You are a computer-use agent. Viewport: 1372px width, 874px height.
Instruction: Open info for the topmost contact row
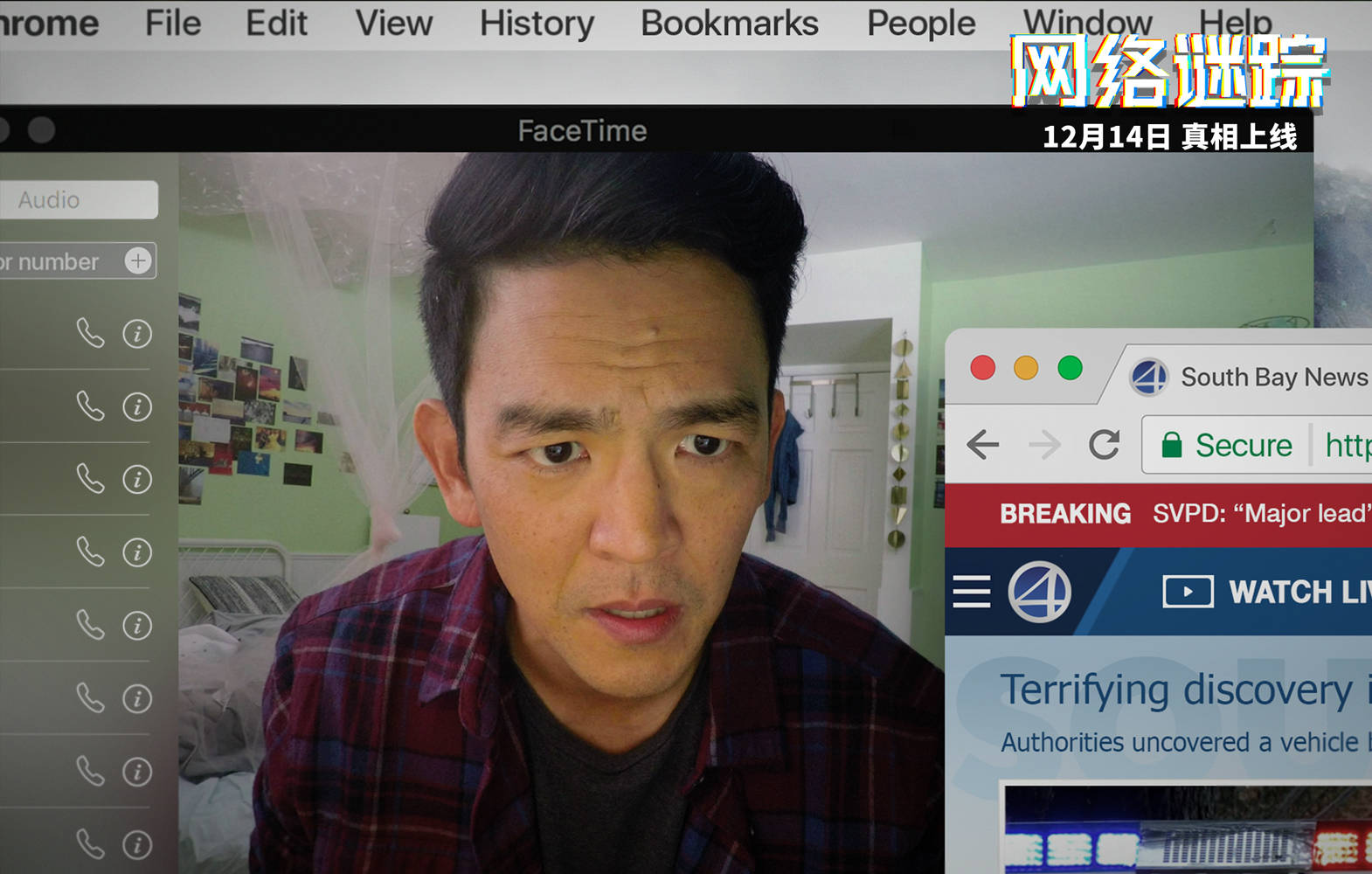137,334
